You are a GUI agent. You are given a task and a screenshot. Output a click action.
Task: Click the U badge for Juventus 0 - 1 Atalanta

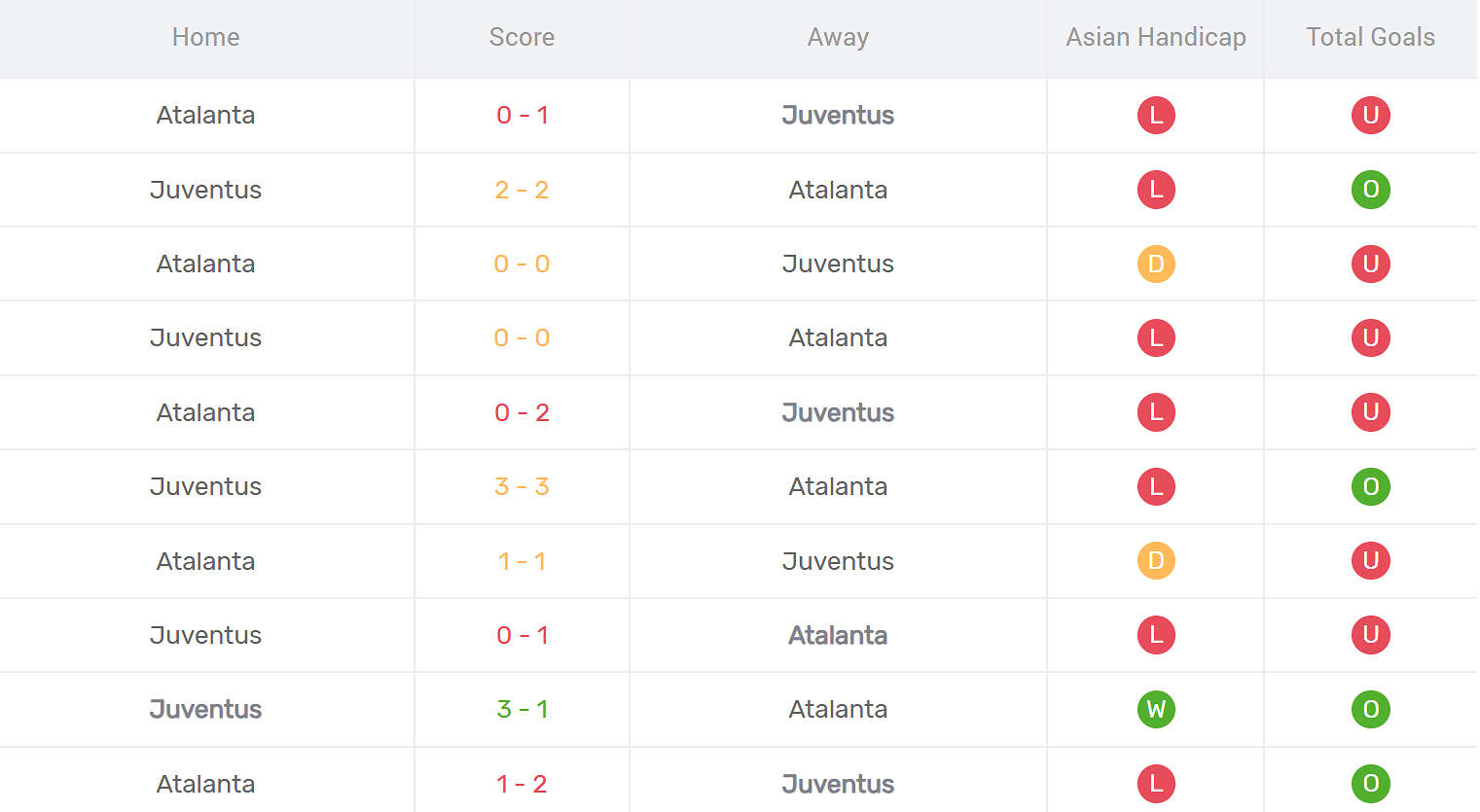(x=1370, y=635)
